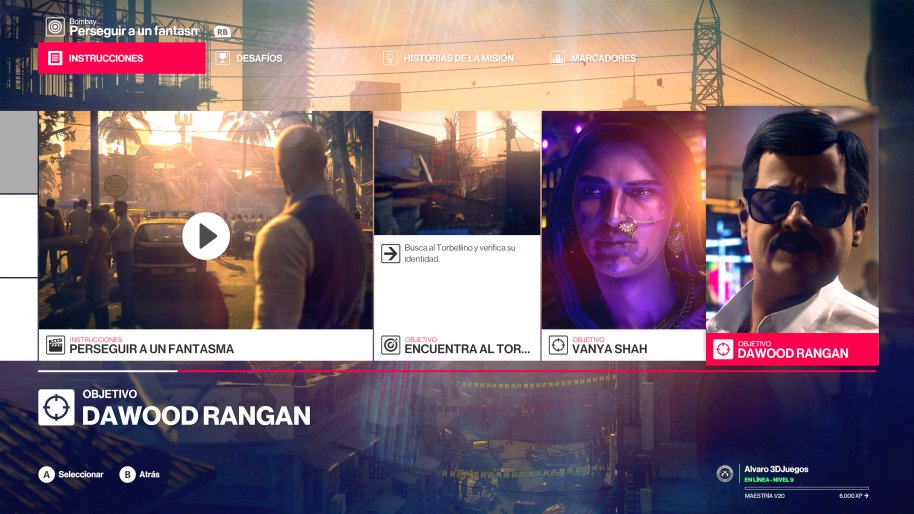Image resolution: width=914 pixels, height=514 pixels.
Task: Click the 'Perseguir a un fantasm' mission title
Action: click(134, 31)
